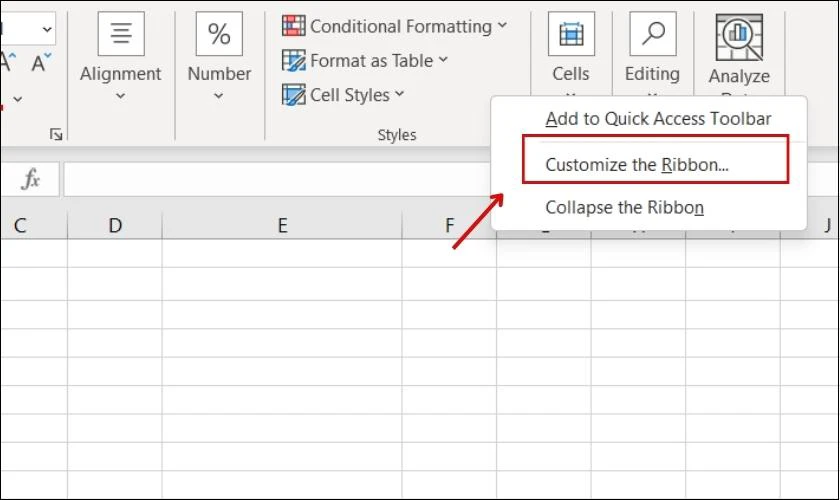
Task: Expand the Conditional Formatting dropdown arrow
Action: (502, 25)
